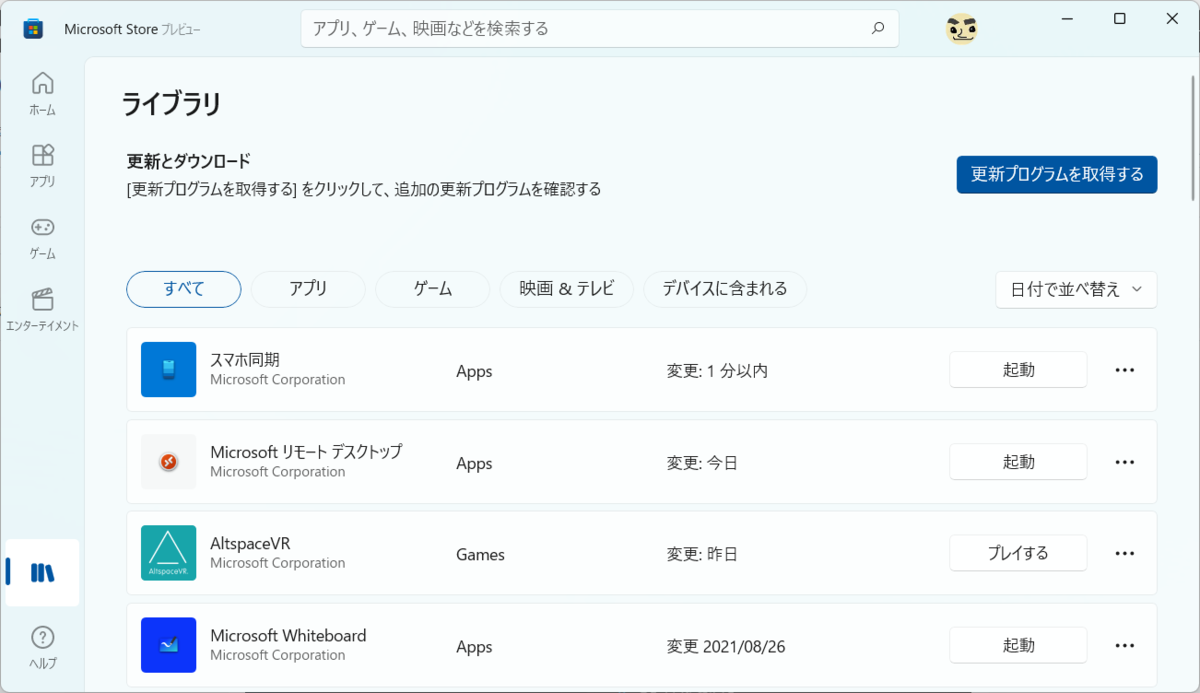The width and height of the screenshot is (1200, 693).
Task: Click 更新プログラムを取得する button
Action: 1057,174
